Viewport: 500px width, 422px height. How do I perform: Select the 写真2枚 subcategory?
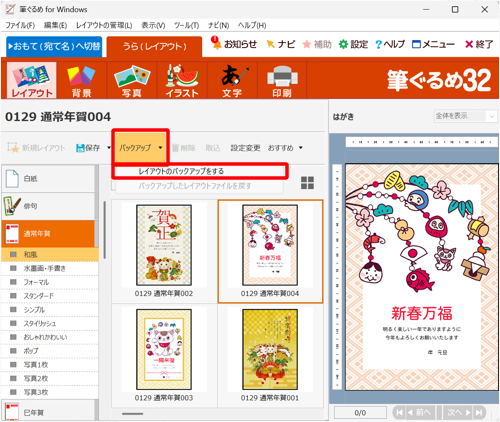tap(50, 378)
